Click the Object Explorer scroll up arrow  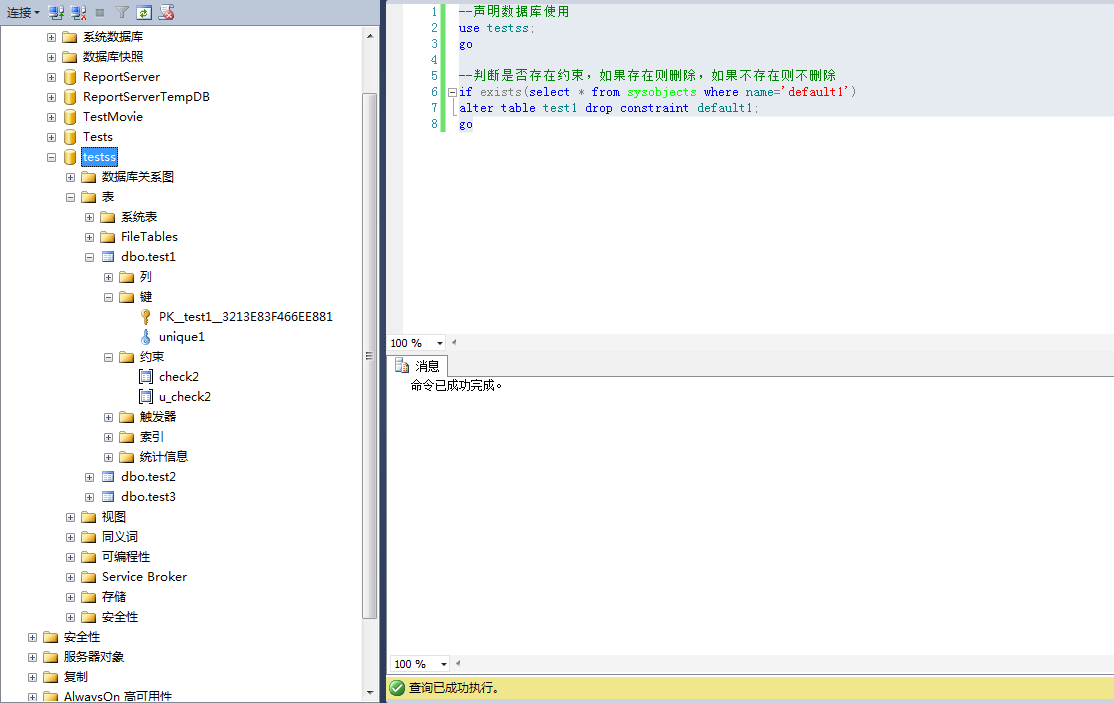tap(370, 36)
